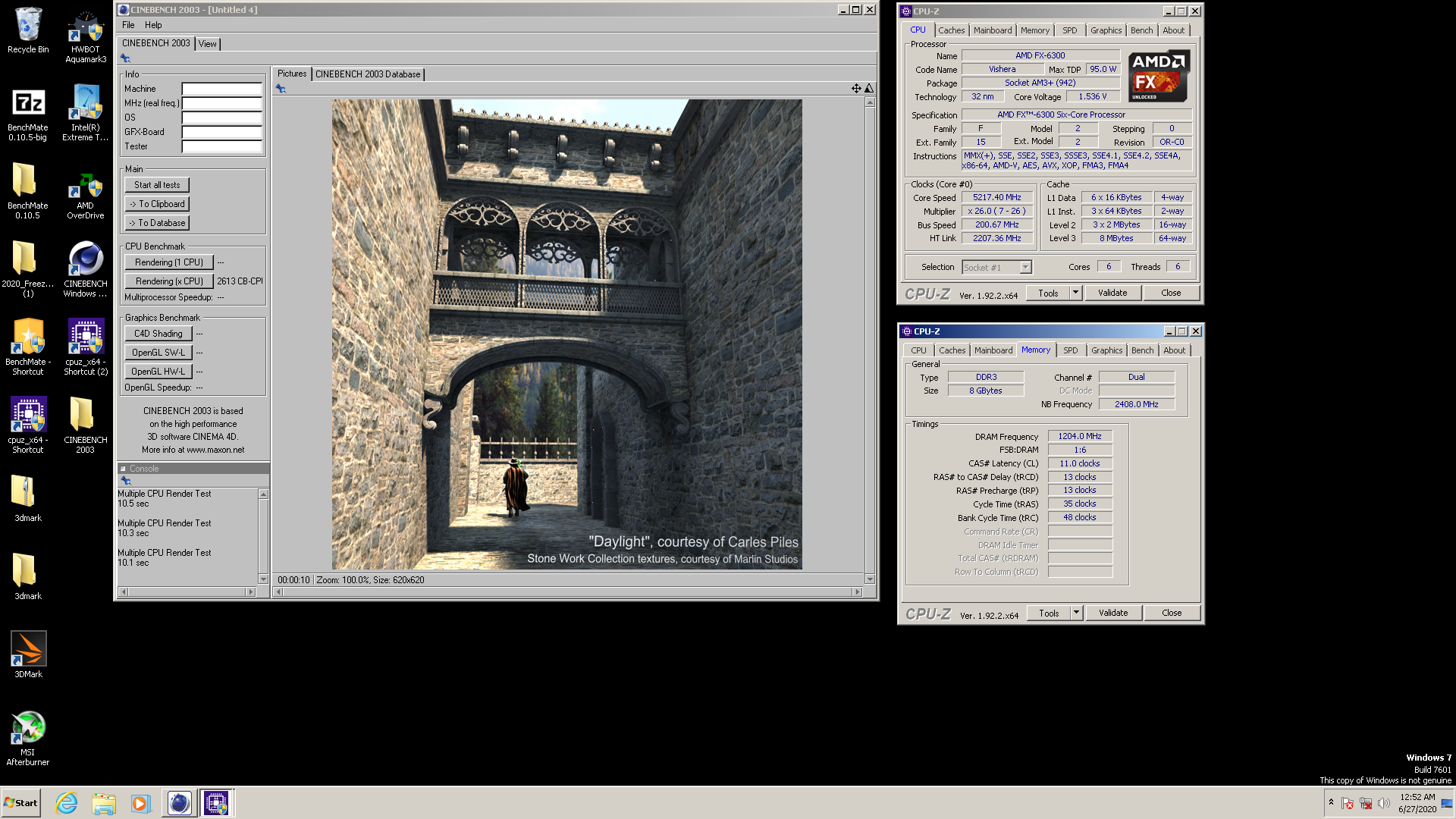
Task: Click picture vertical scrollbar up arrow
Action: tap(870, 102)
